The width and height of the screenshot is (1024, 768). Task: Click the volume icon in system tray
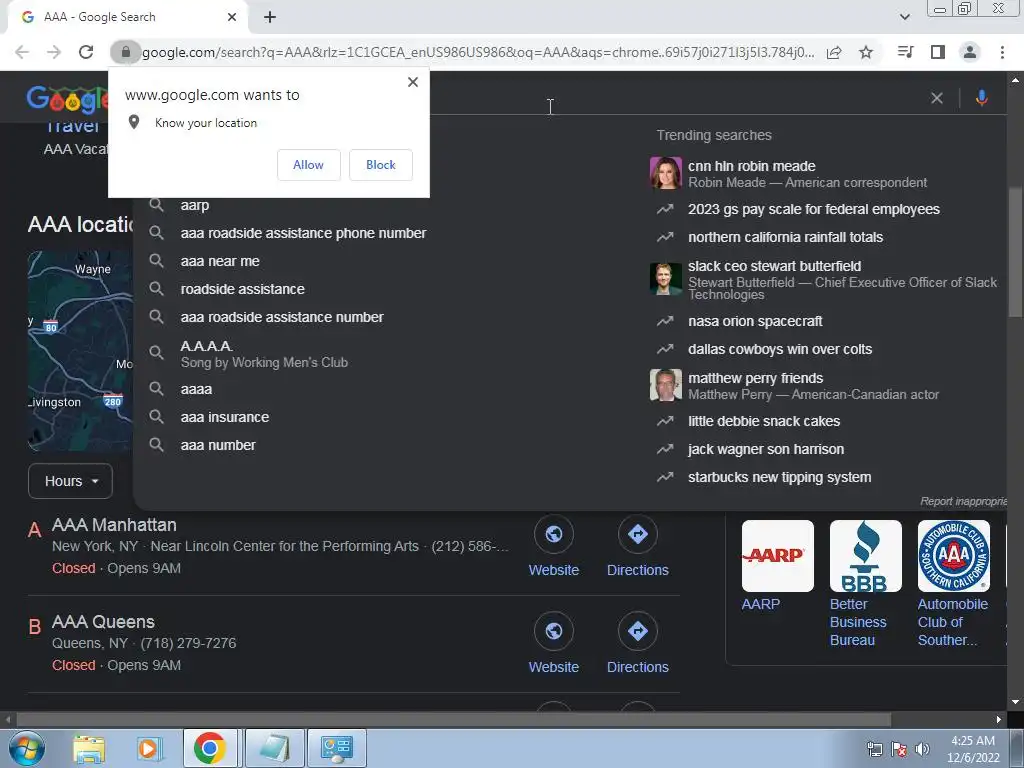pos(922,748)
